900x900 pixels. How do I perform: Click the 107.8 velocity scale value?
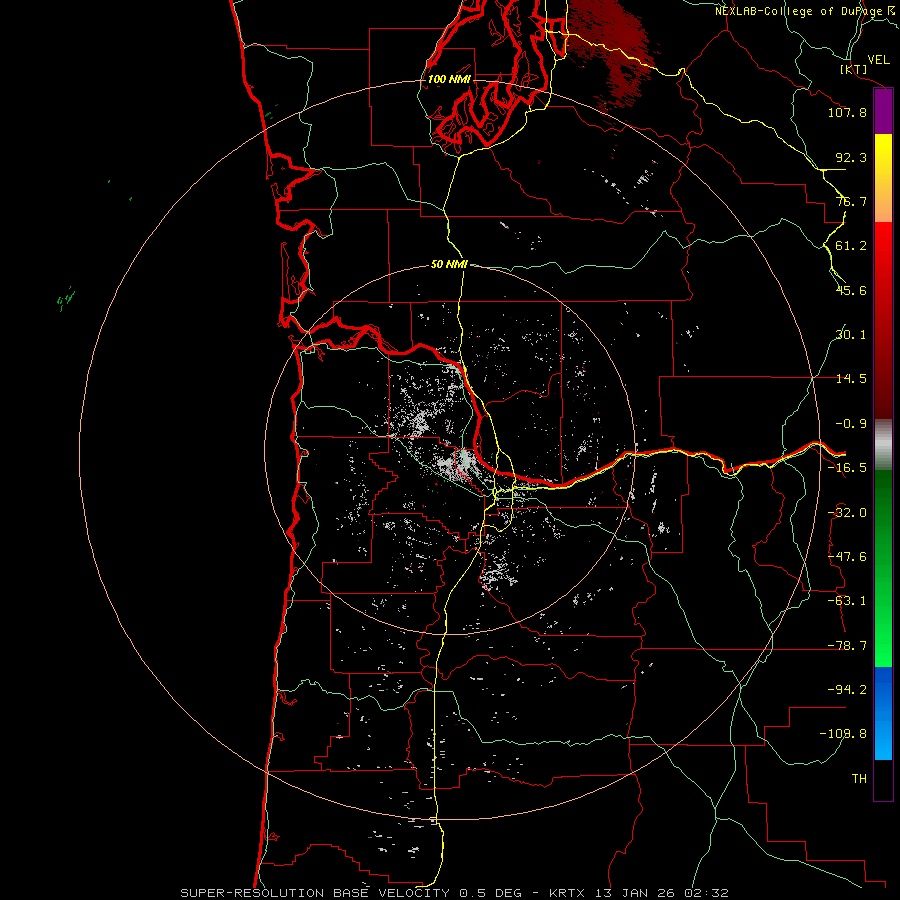847,112
